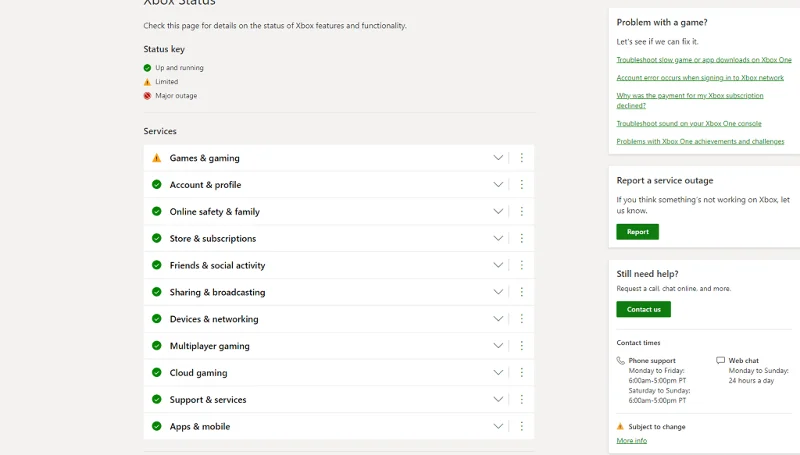Open the three-dot menu for Devices & networking
800x455 pixels.
tap(521, 319)
